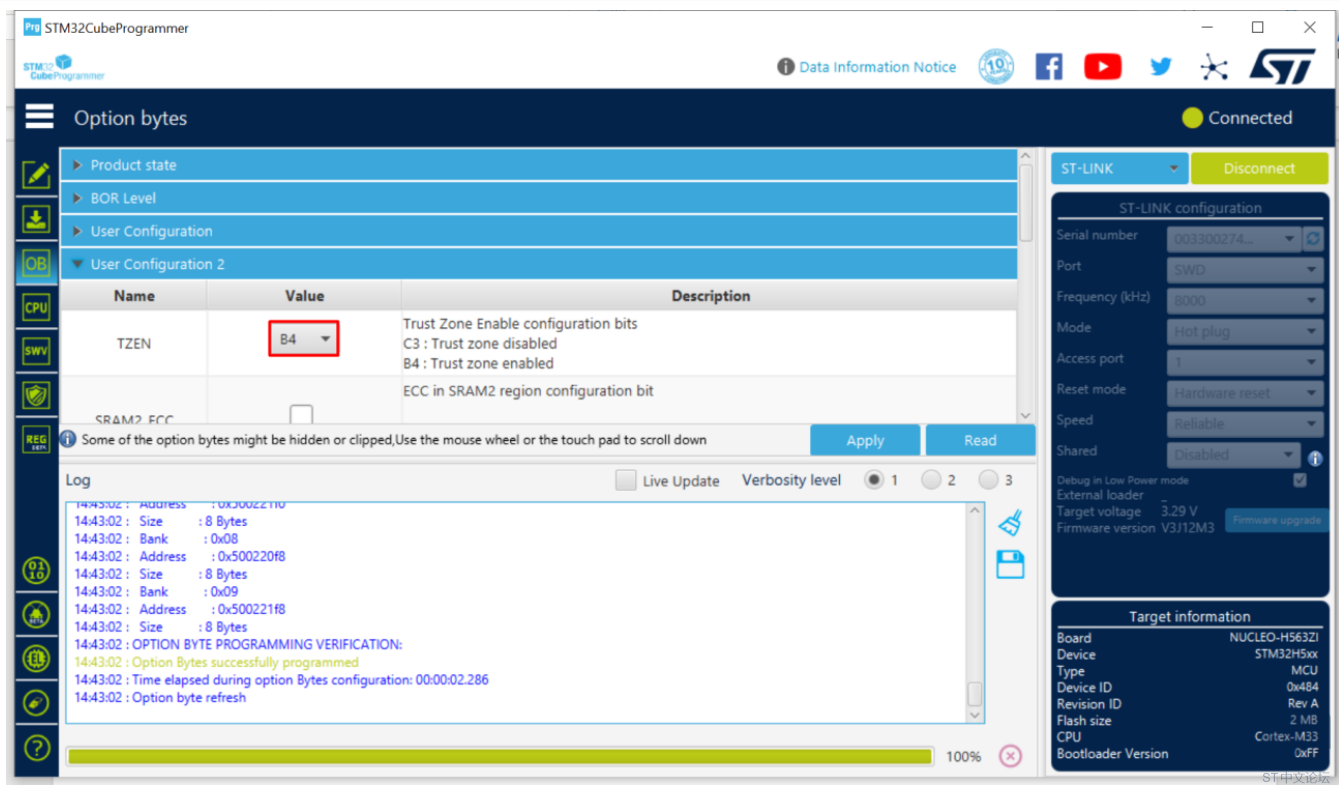This screenshot has width=1339, height=793.
Task: Refresh the ST-LINK serial number list
Action: [1313, 239]
